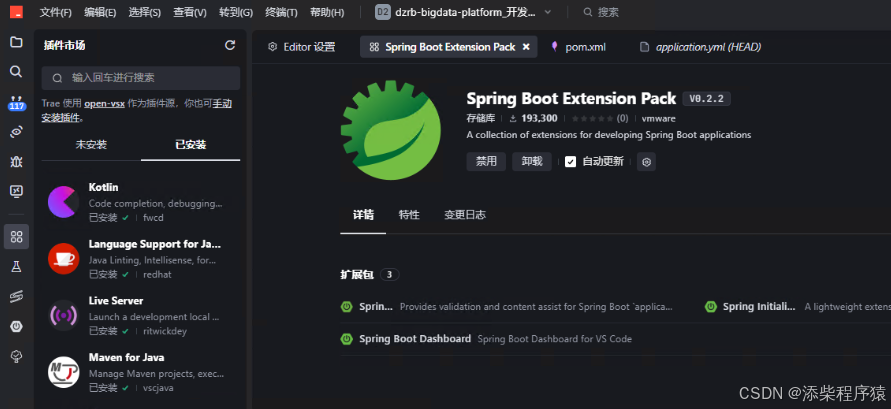
Task: Close the Spring Boot Extension Pack tab
Action: pos(526,47)
